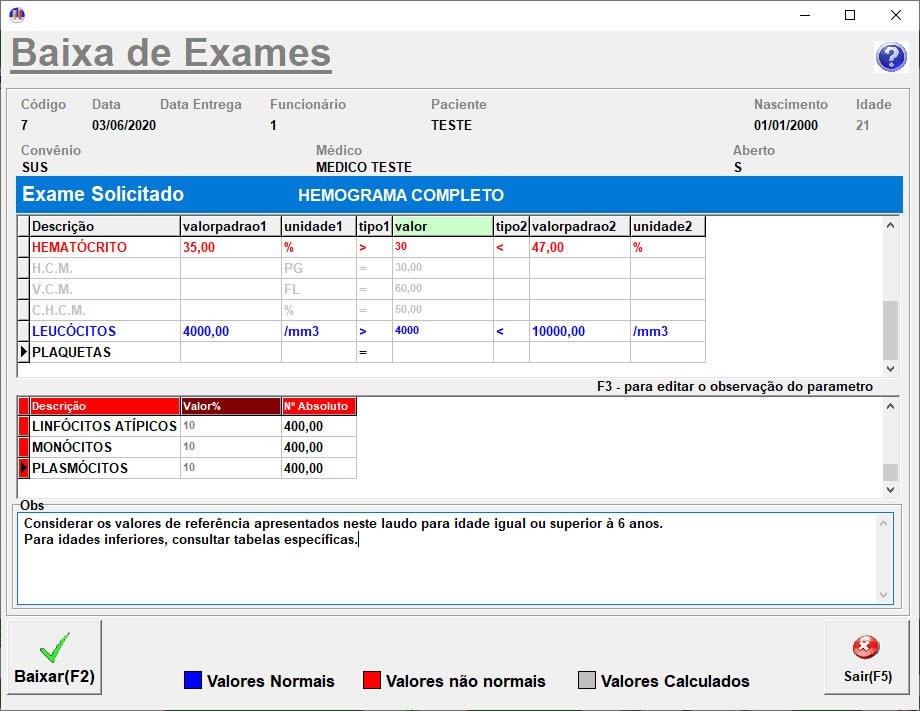This screenshot has width=920, height=711.
Task: Click the 4000,00 valorpadrao1 cell
Action: [231, 331]
